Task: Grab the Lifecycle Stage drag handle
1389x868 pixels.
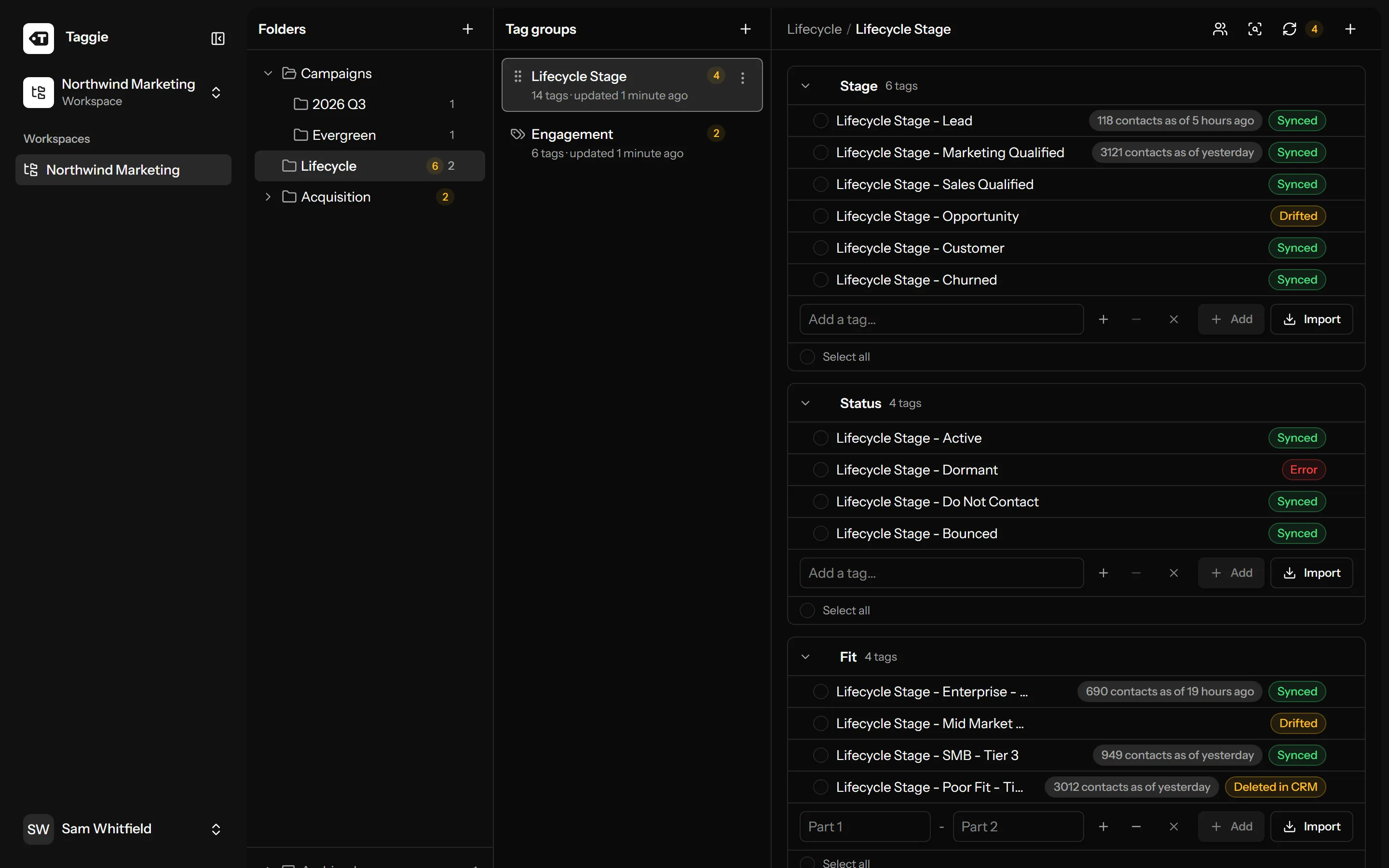Action: (x=517, y=76)
